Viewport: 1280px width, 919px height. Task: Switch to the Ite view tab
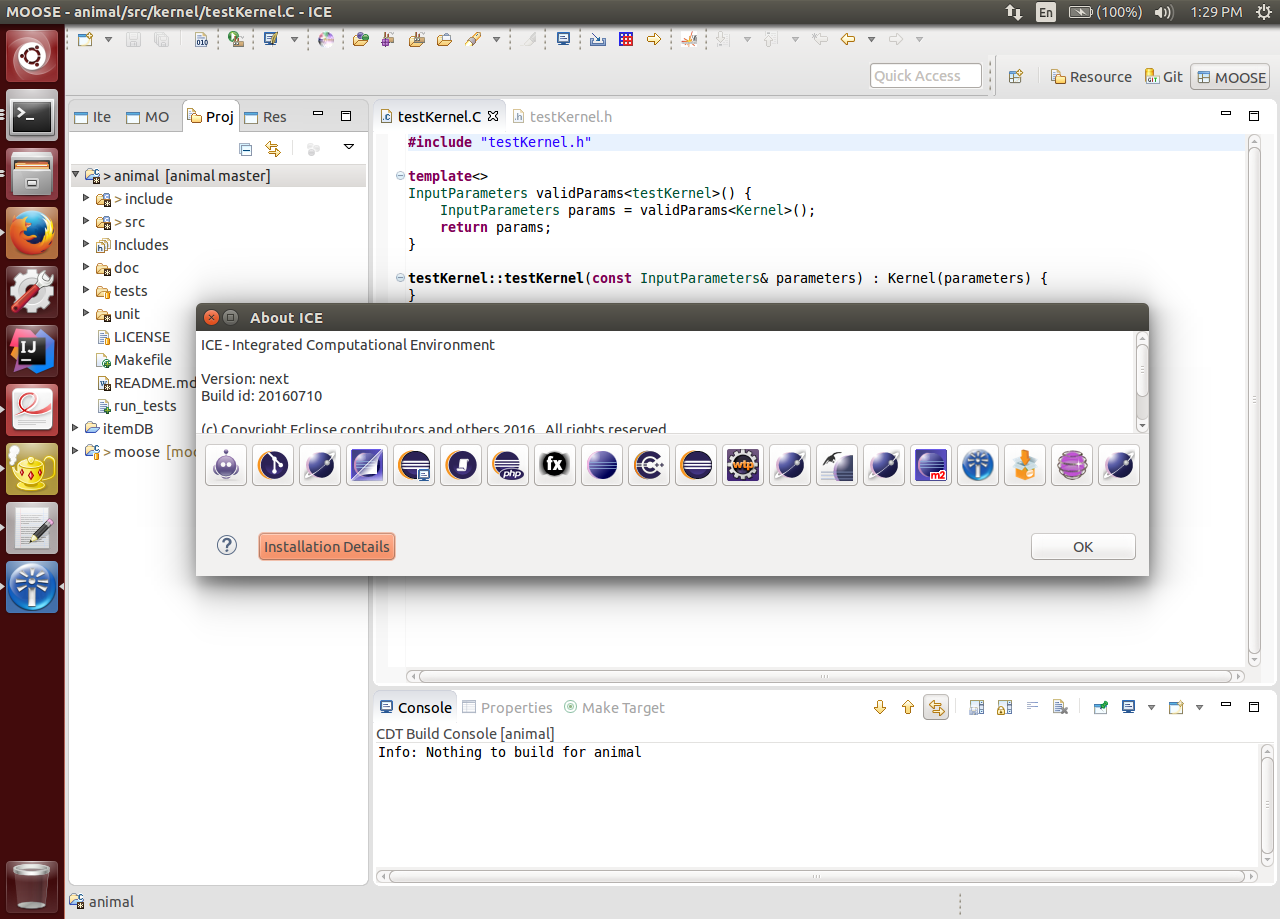pos(92,116)
